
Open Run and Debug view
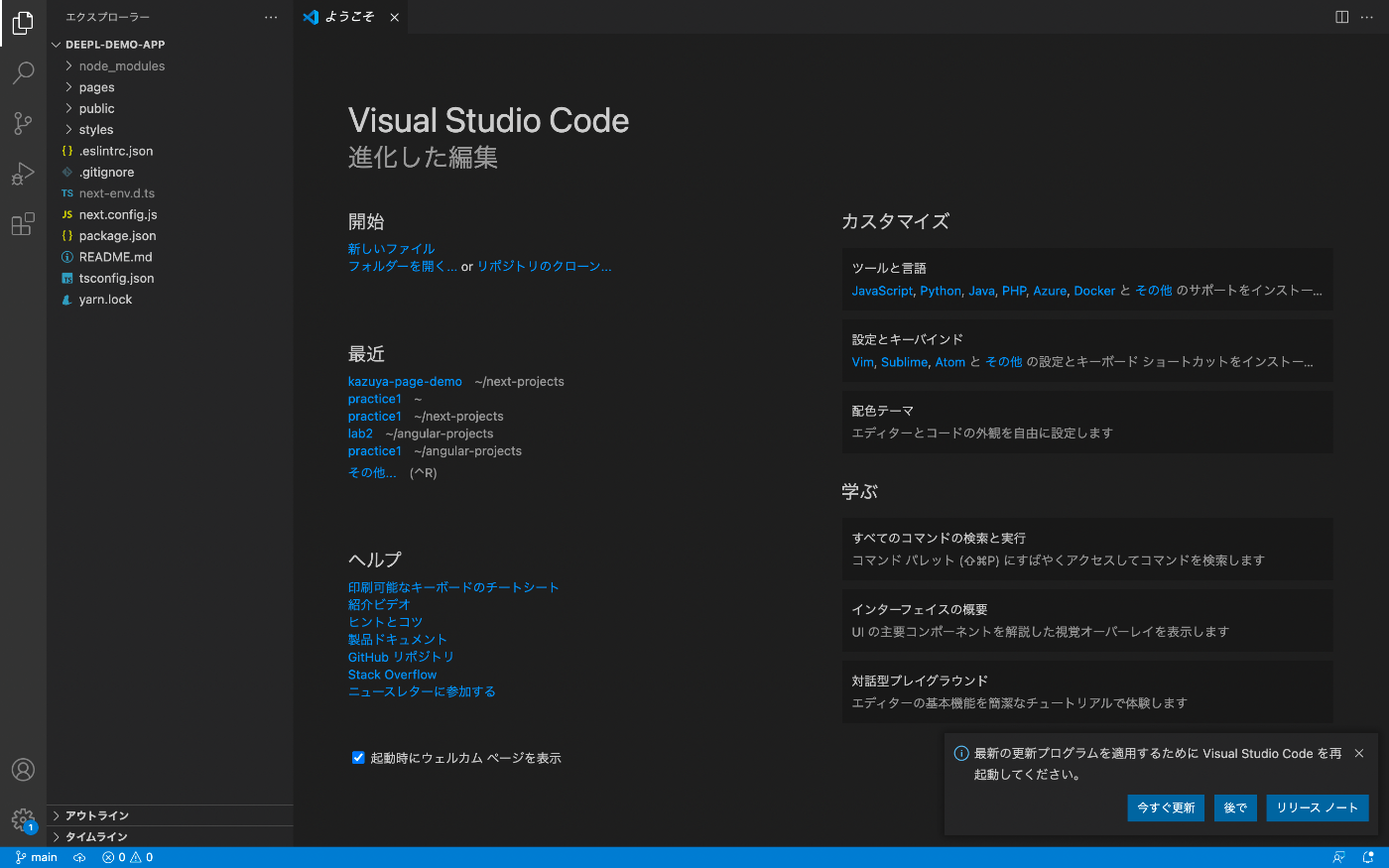[23, 174]
